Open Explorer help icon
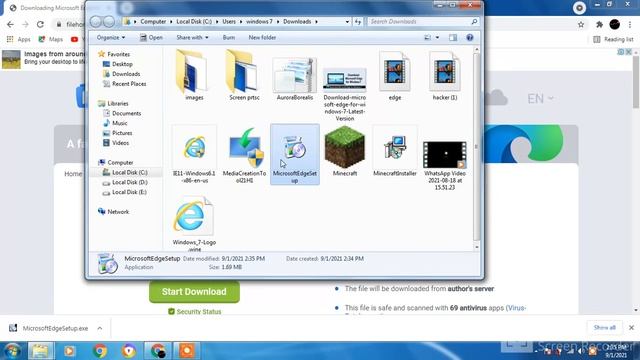This screenshot has width=640, height=360. [x=470, y=38]
